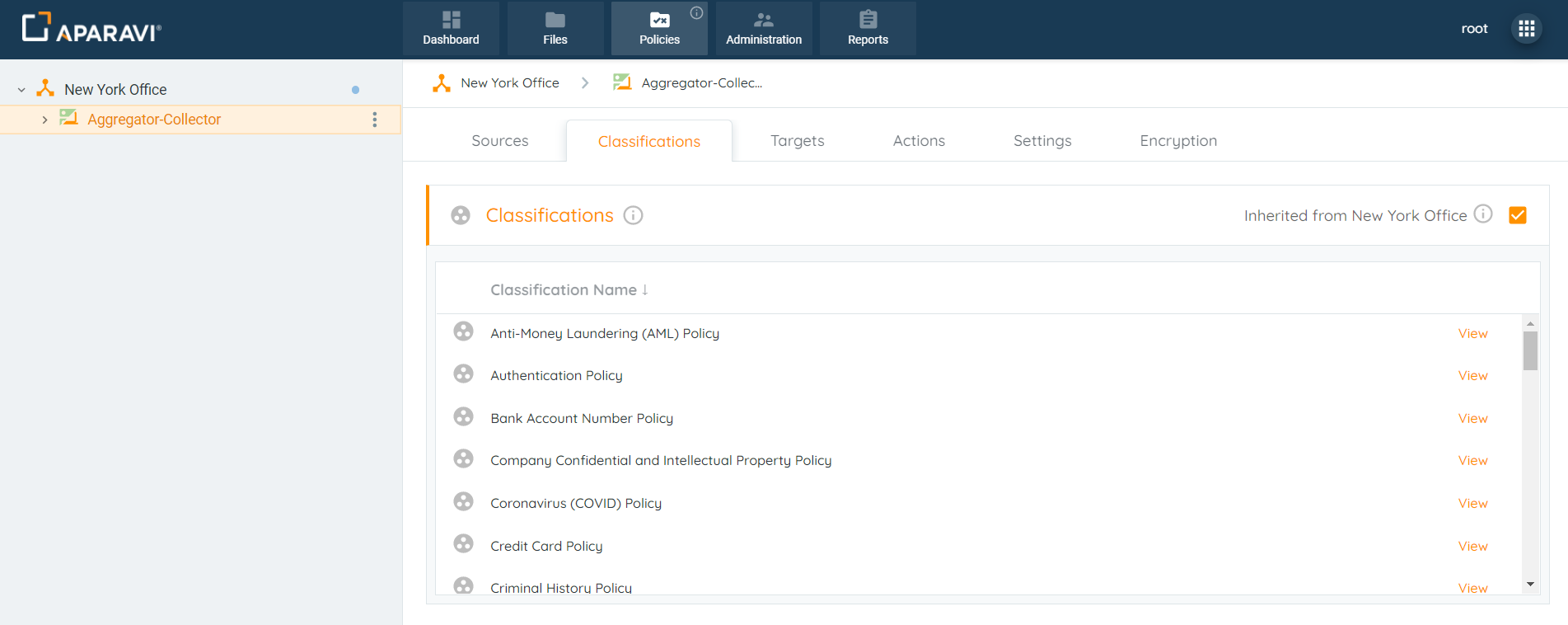1568x625 pixels.
Task: Open the Files section
Action: 555,29
